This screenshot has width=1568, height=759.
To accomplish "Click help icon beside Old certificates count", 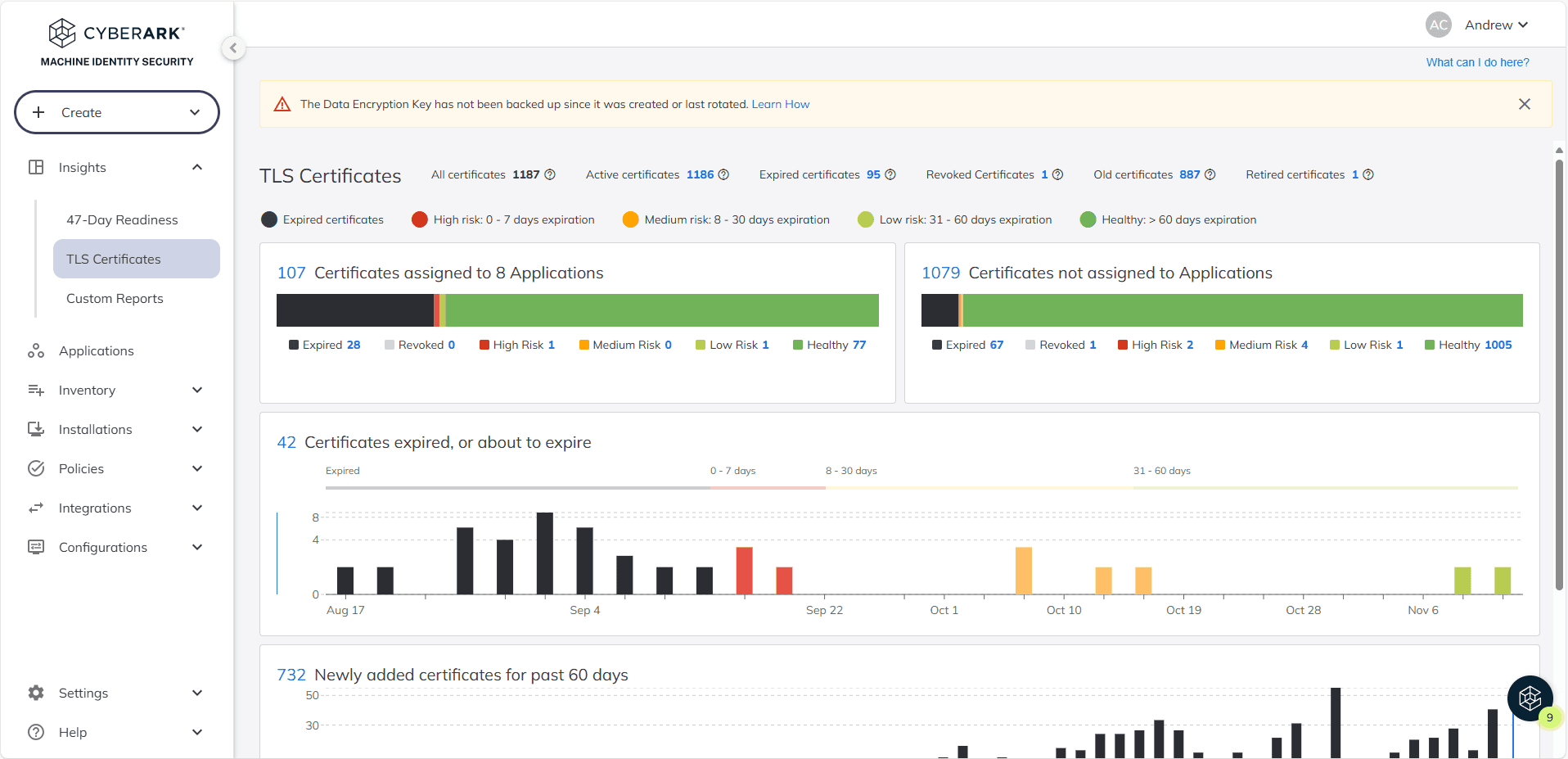I will (1210, 174).
